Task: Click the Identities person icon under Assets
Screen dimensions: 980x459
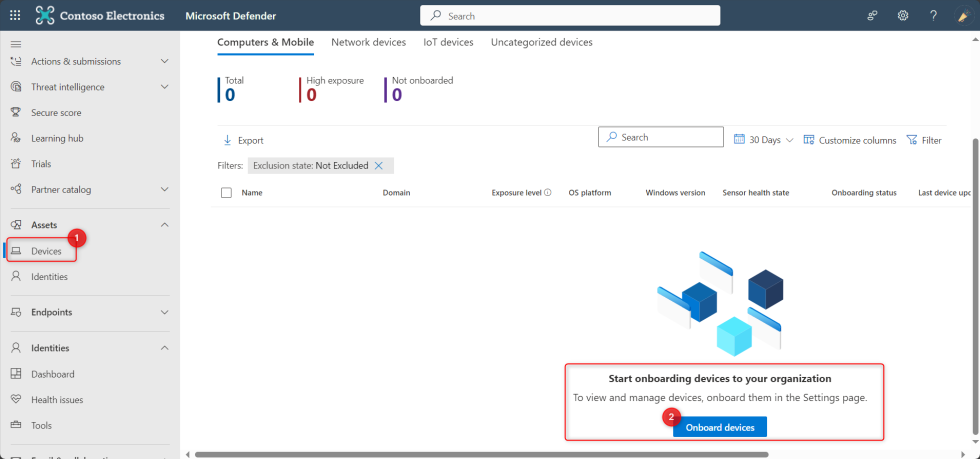Action: click(17, 276)
